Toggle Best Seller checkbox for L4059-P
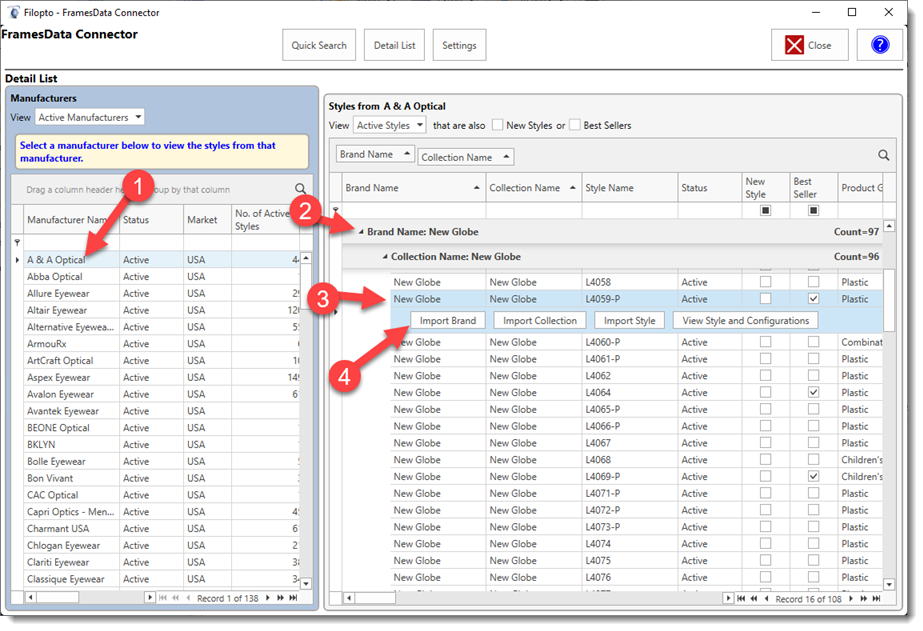This screenshot has height=631, width=923. [813, 298]
